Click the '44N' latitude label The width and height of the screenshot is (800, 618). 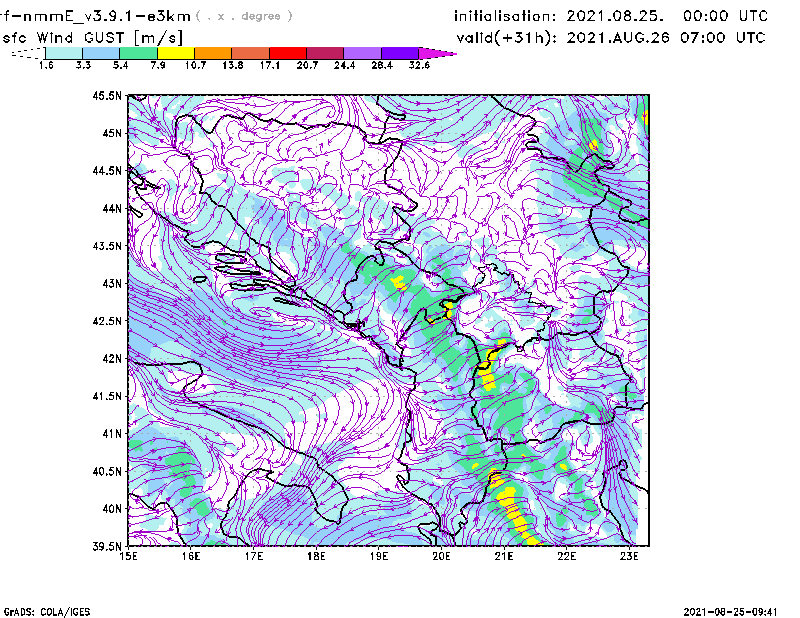pyautogui.click(x=112, y=208)
